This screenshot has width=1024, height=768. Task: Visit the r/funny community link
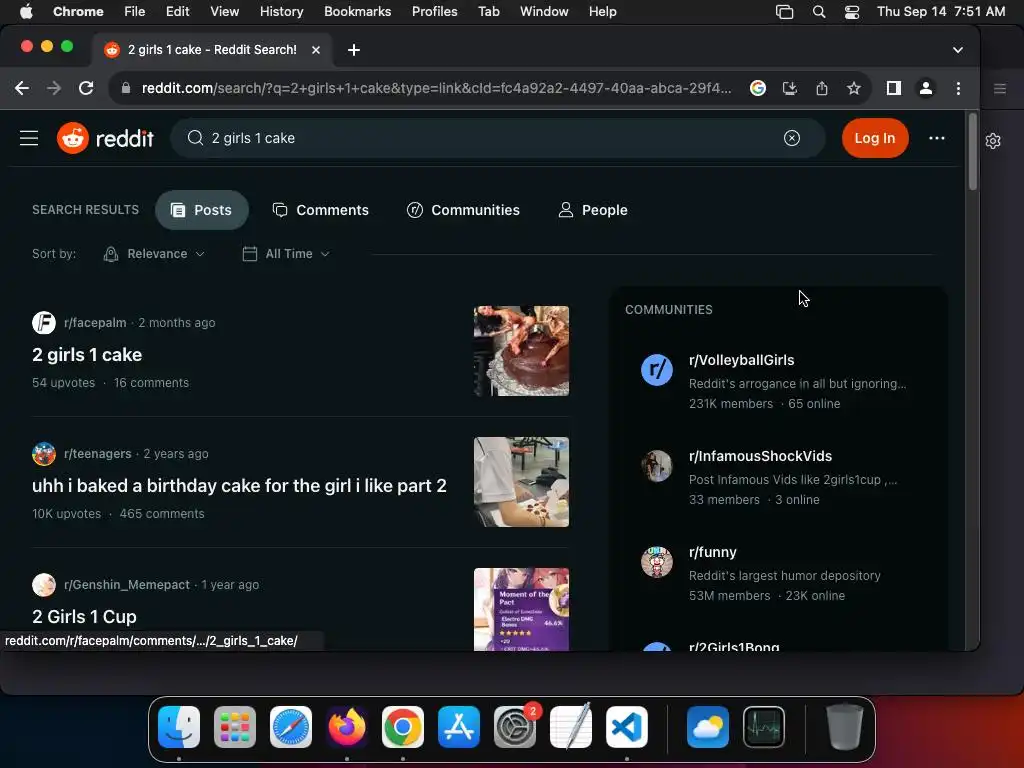tap(712, 552)
